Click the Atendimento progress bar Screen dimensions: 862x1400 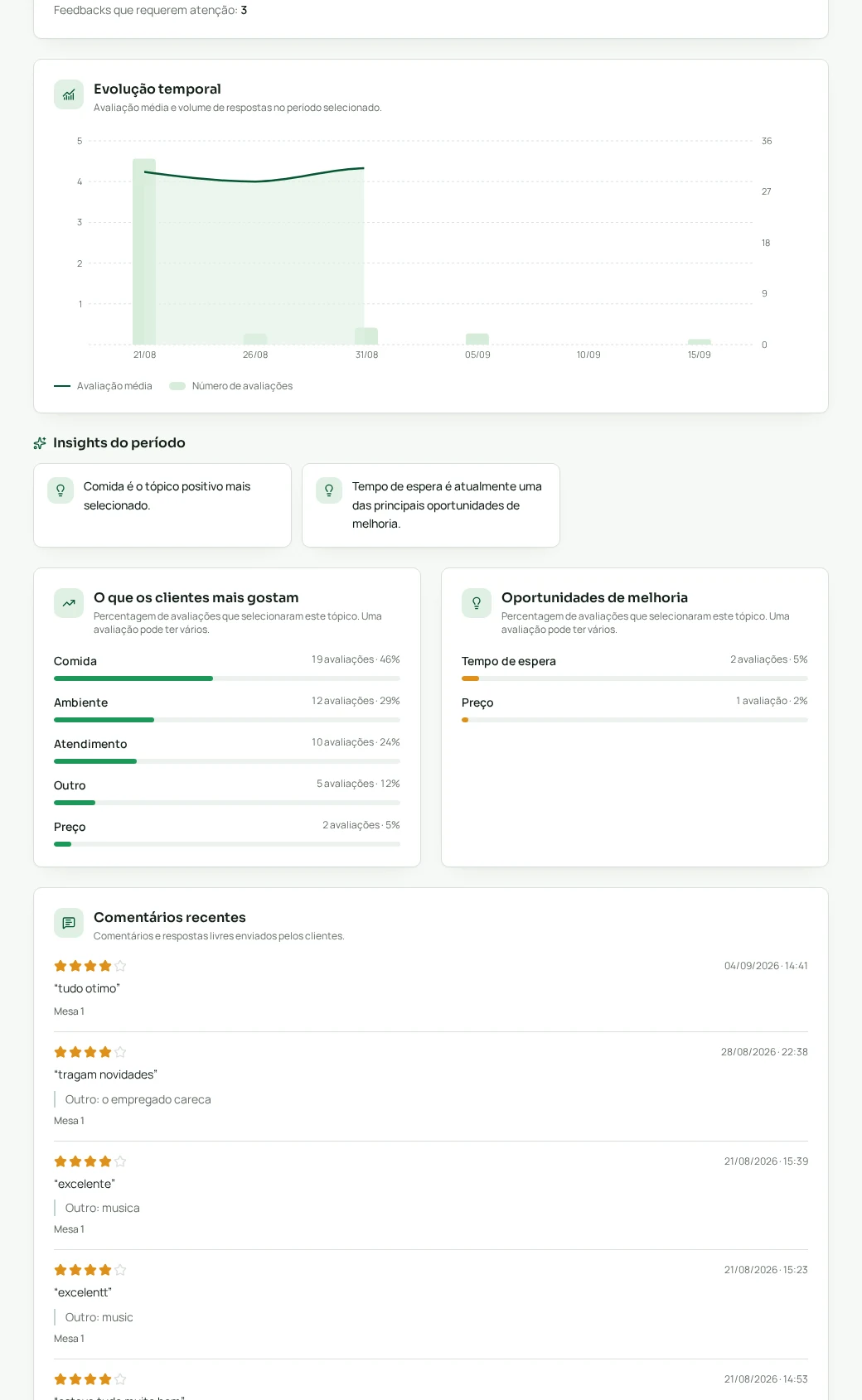(227, 761)
